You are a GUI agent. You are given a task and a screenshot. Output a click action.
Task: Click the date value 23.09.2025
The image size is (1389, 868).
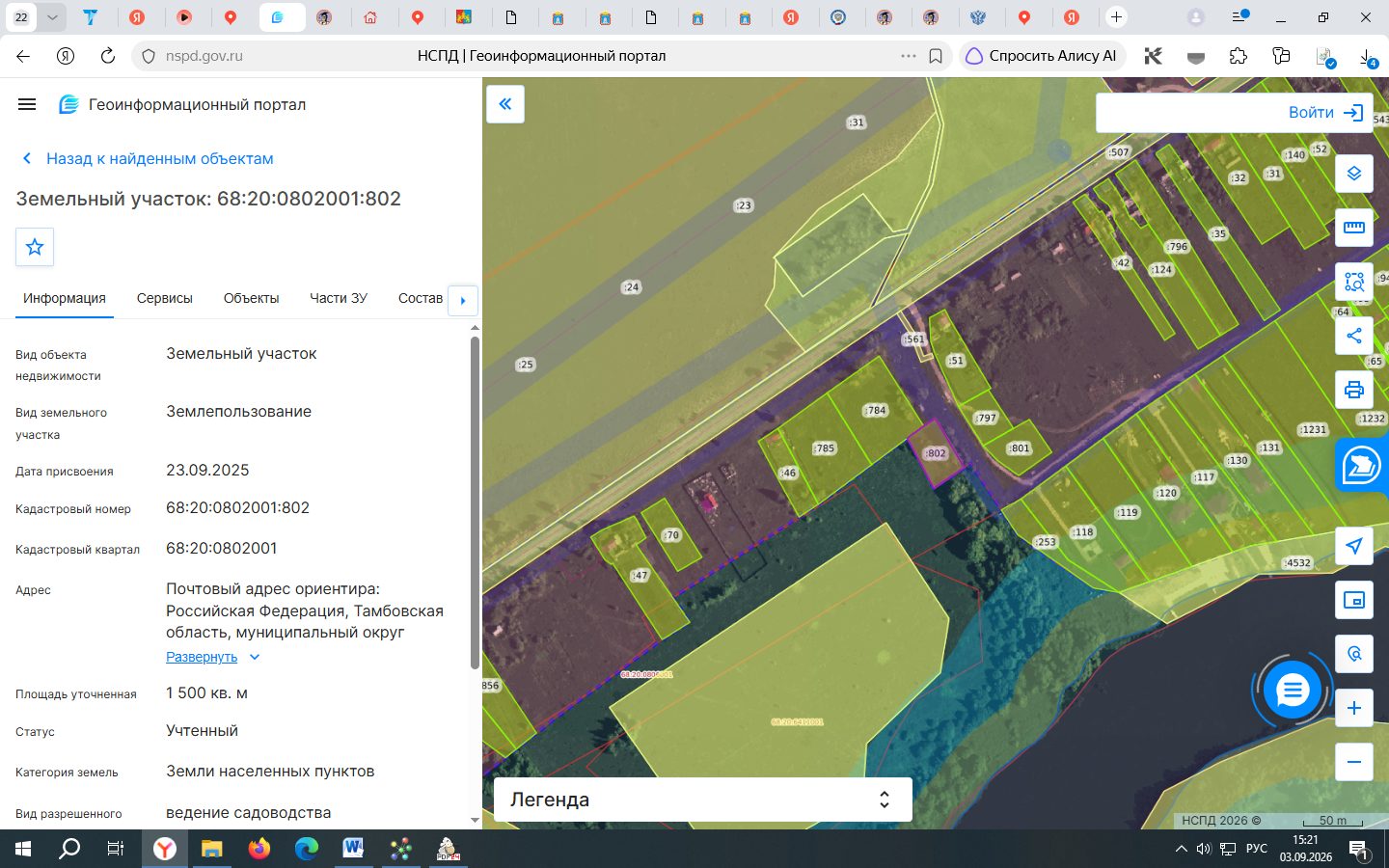[x=207, y=470]
